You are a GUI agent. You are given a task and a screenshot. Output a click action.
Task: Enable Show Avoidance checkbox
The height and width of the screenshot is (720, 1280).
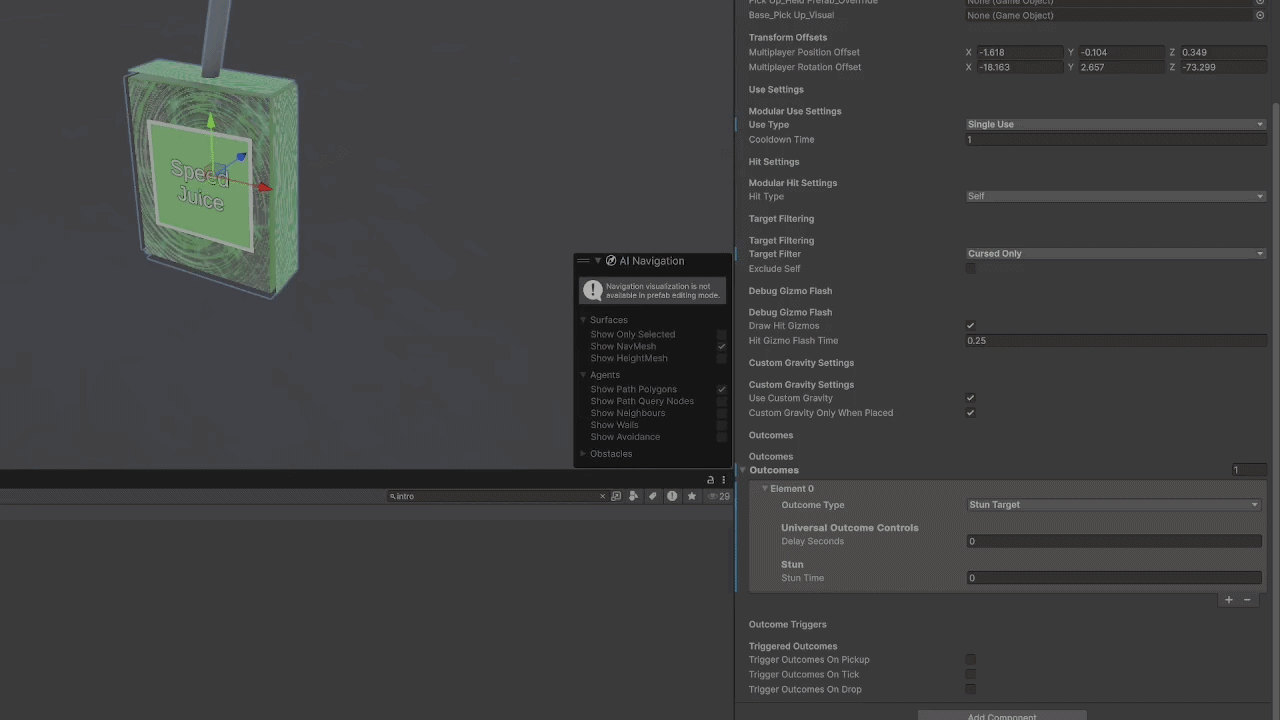pyautogui.click(x=721, y=437)
